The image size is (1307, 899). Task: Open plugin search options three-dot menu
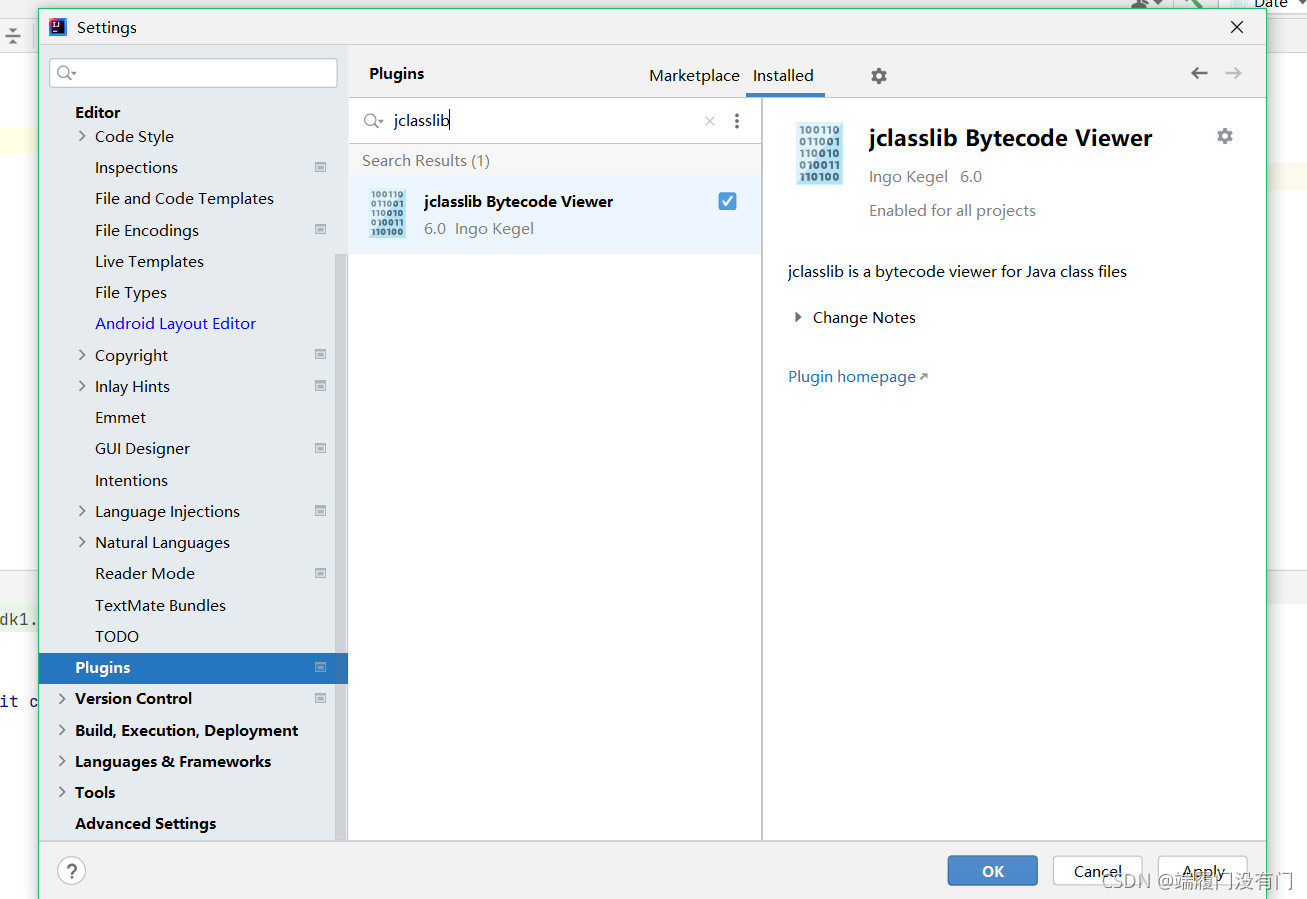coord(737,121)
